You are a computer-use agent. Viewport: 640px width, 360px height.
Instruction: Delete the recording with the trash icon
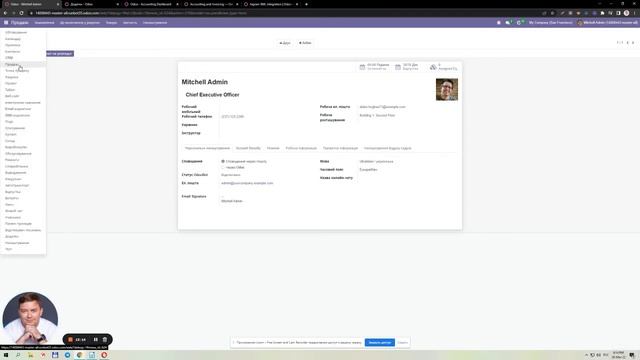point(105,339)
